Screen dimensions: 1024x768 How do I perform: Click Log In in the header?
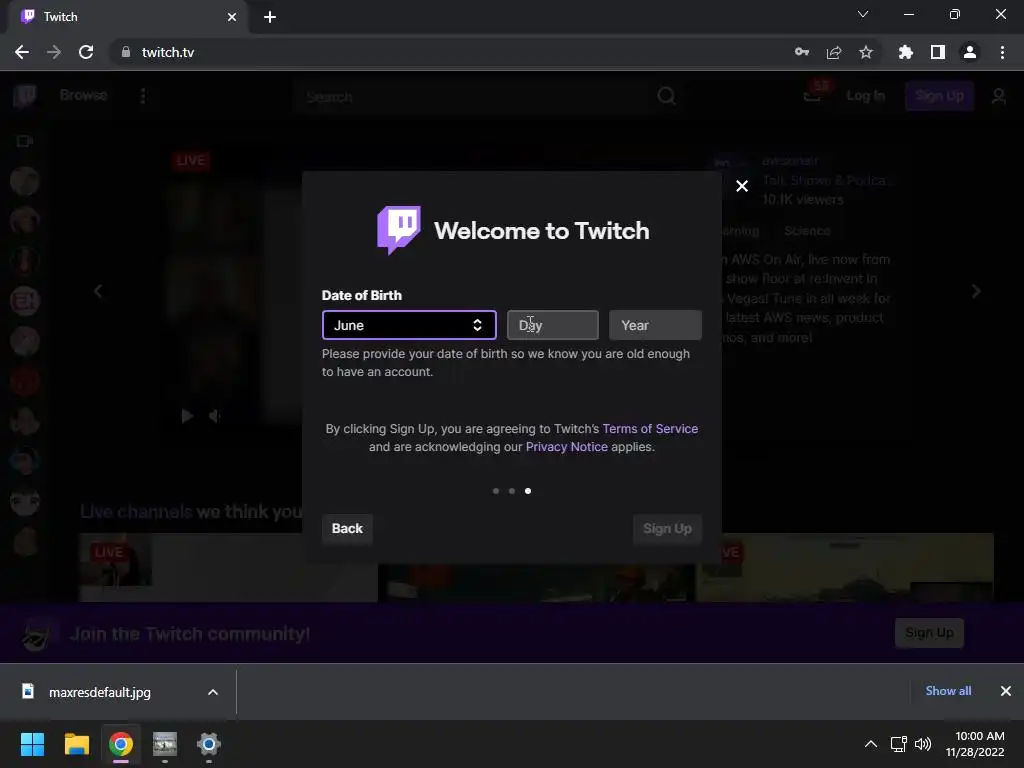point(865,96)
